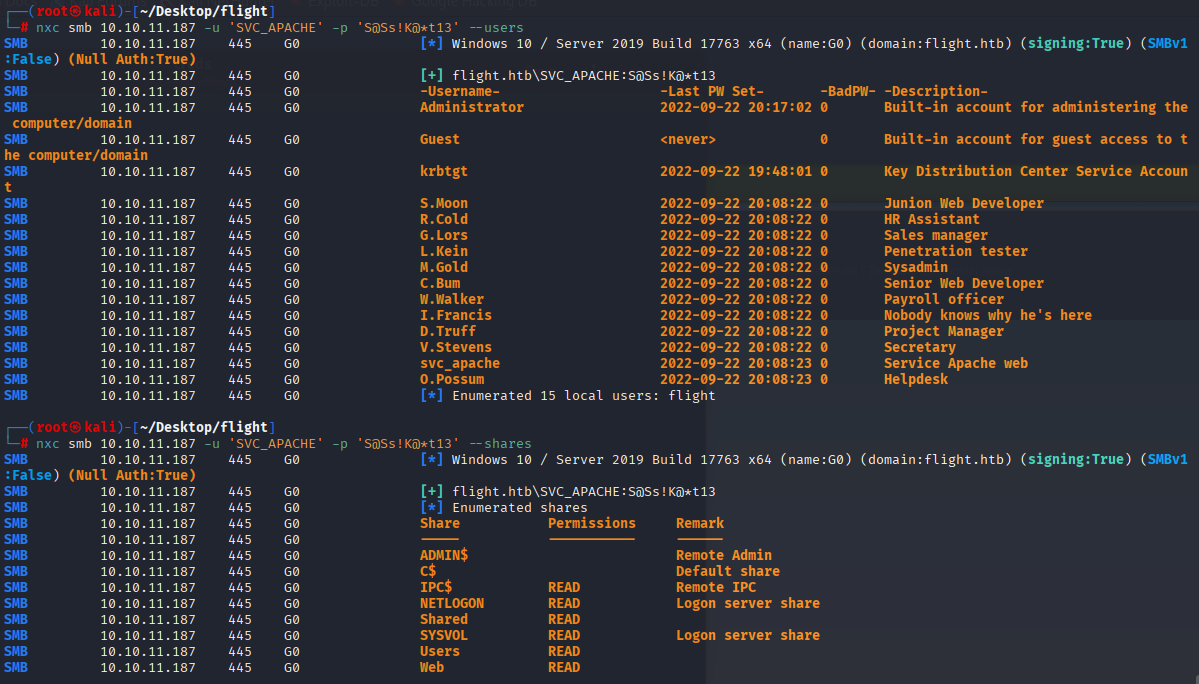Select the M.Gold username

pyautogui.click(x=444, y=268)
